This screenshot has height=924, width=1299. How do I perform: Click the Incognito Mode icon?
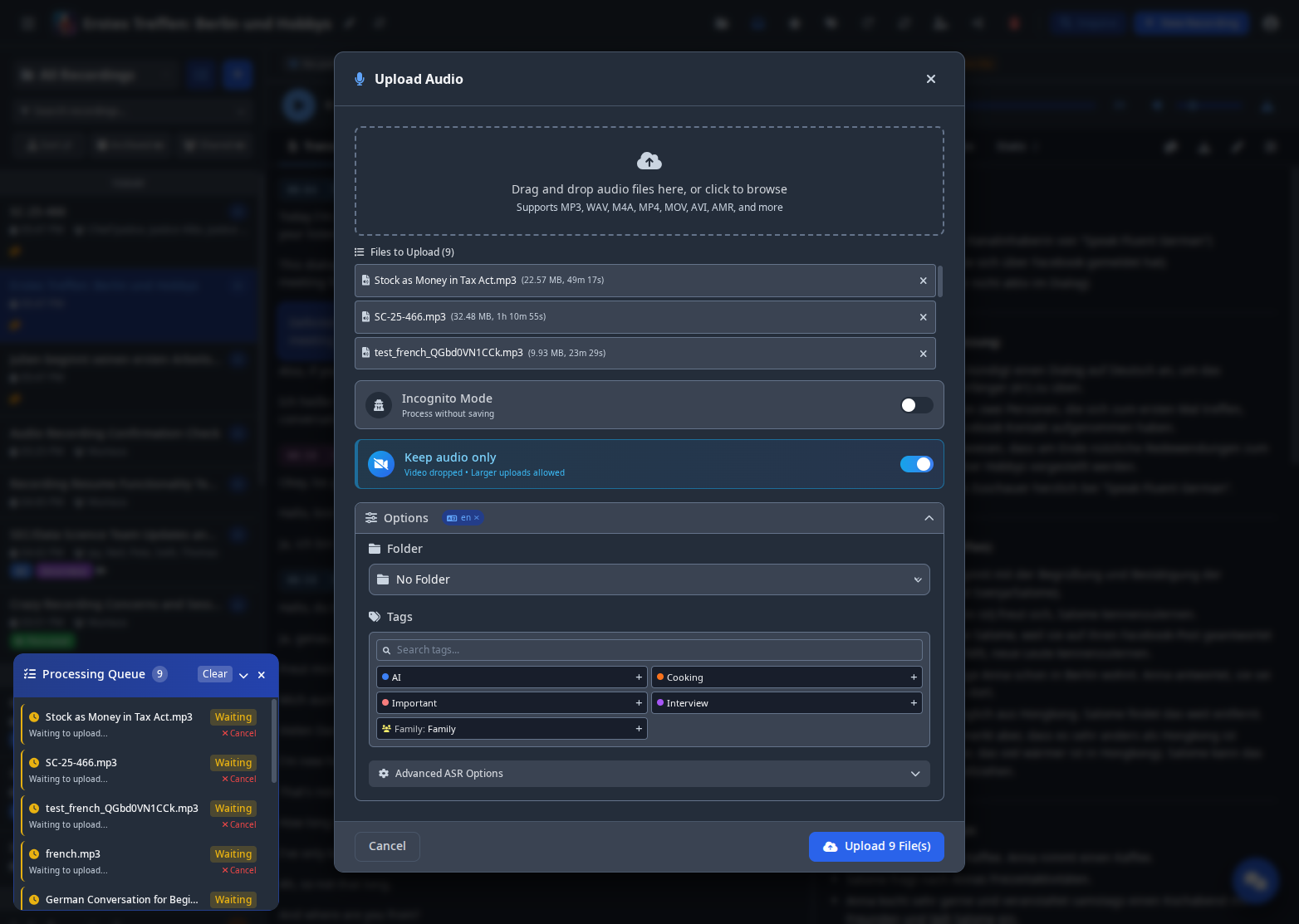[379, 405]
